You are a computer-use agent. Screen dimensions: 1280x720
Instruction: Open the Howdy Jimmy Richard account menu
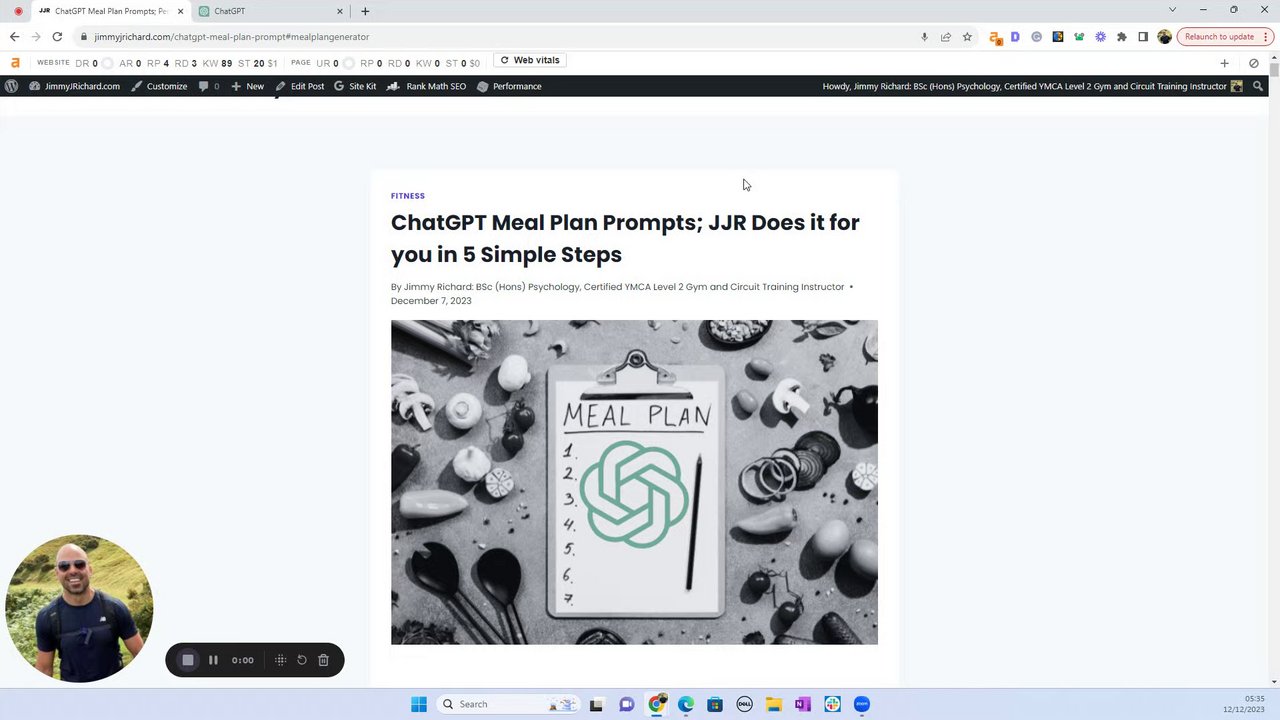coord(1032,86)
